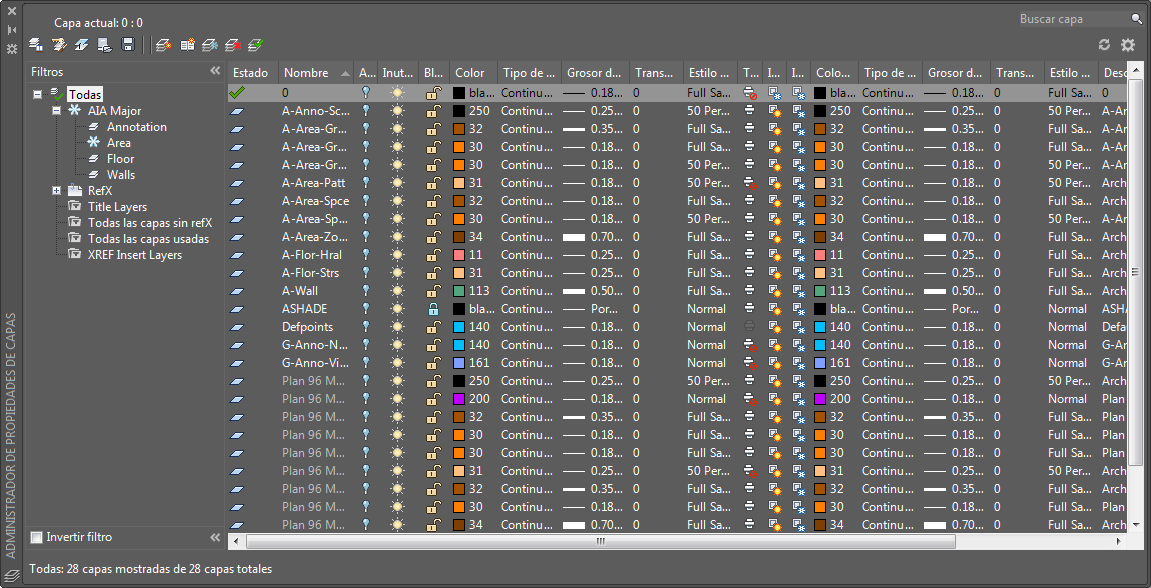Lock layer 0 using its padlock
This screenshot has width=1151, height=588.
pyautogui.click(x=434, y=93)
